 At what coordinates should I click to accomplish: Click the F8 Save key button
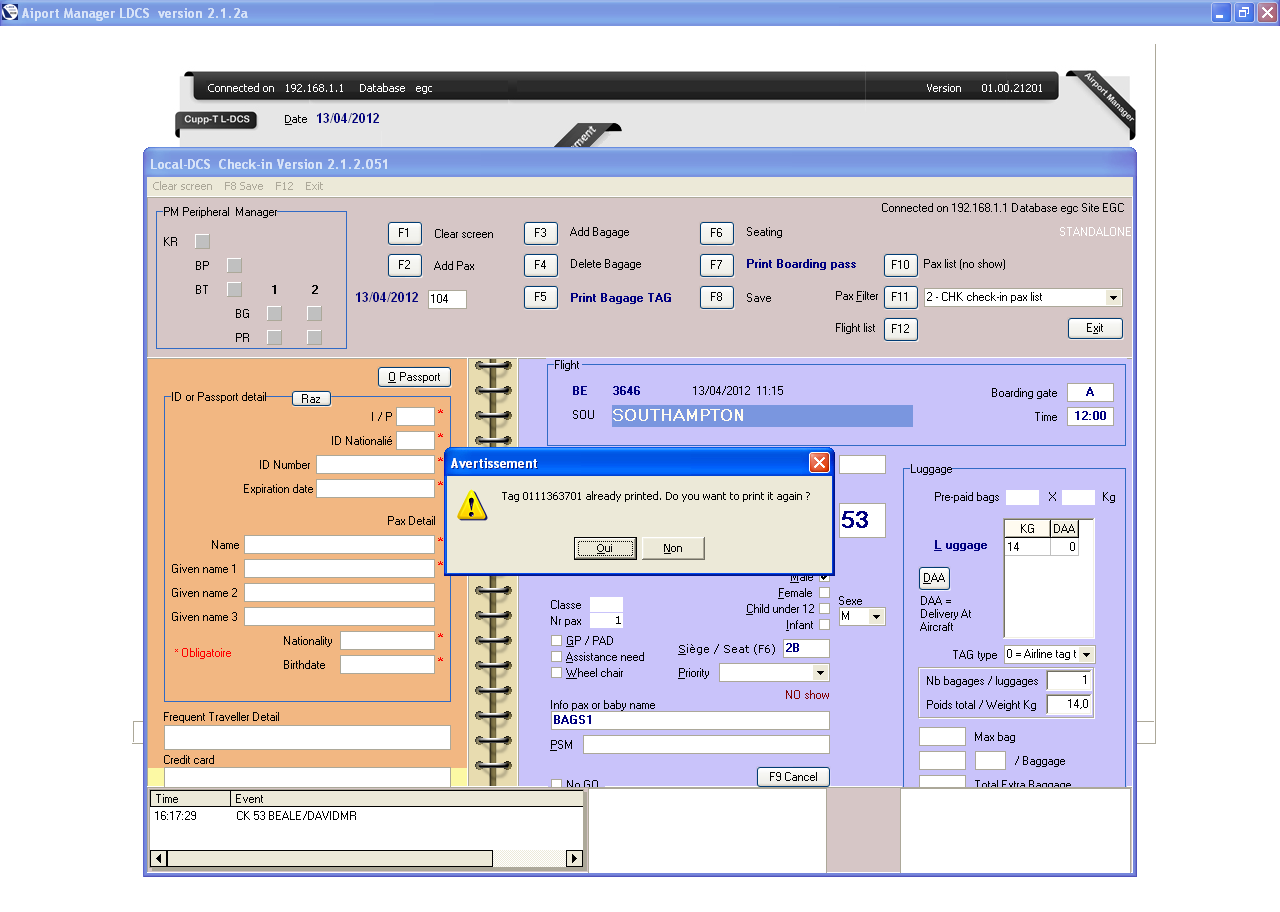(716, 297)
